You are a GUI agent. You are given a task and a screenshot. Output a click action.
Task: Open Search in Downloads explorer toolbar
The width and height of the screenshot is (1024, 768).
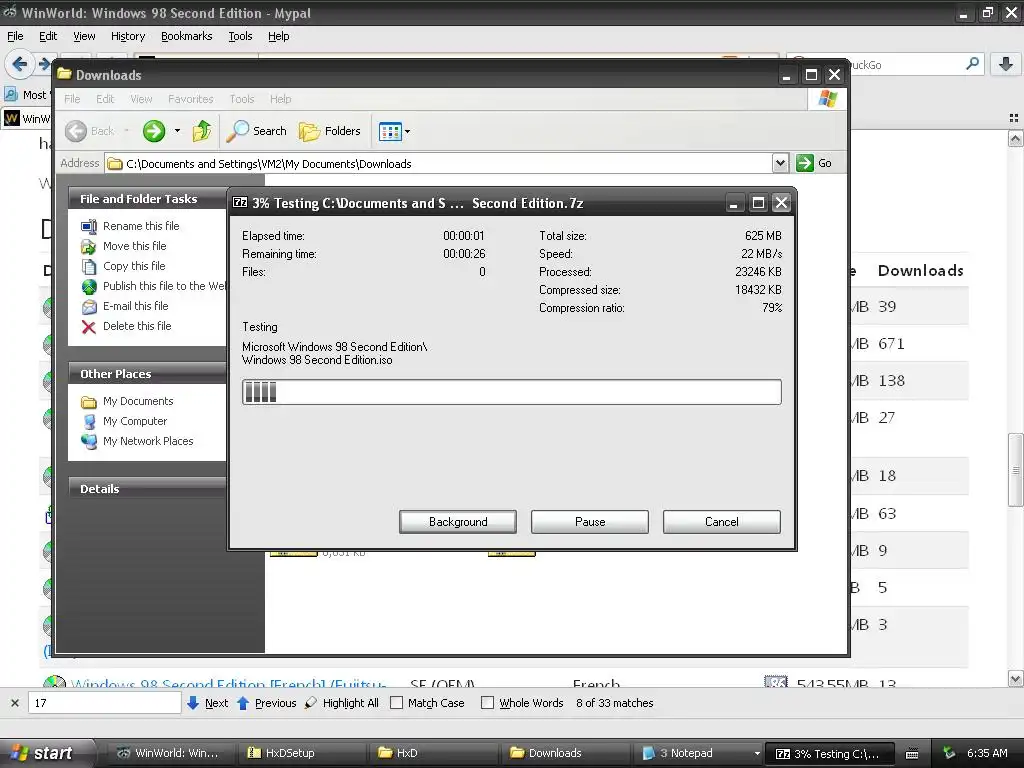point(257,131)
